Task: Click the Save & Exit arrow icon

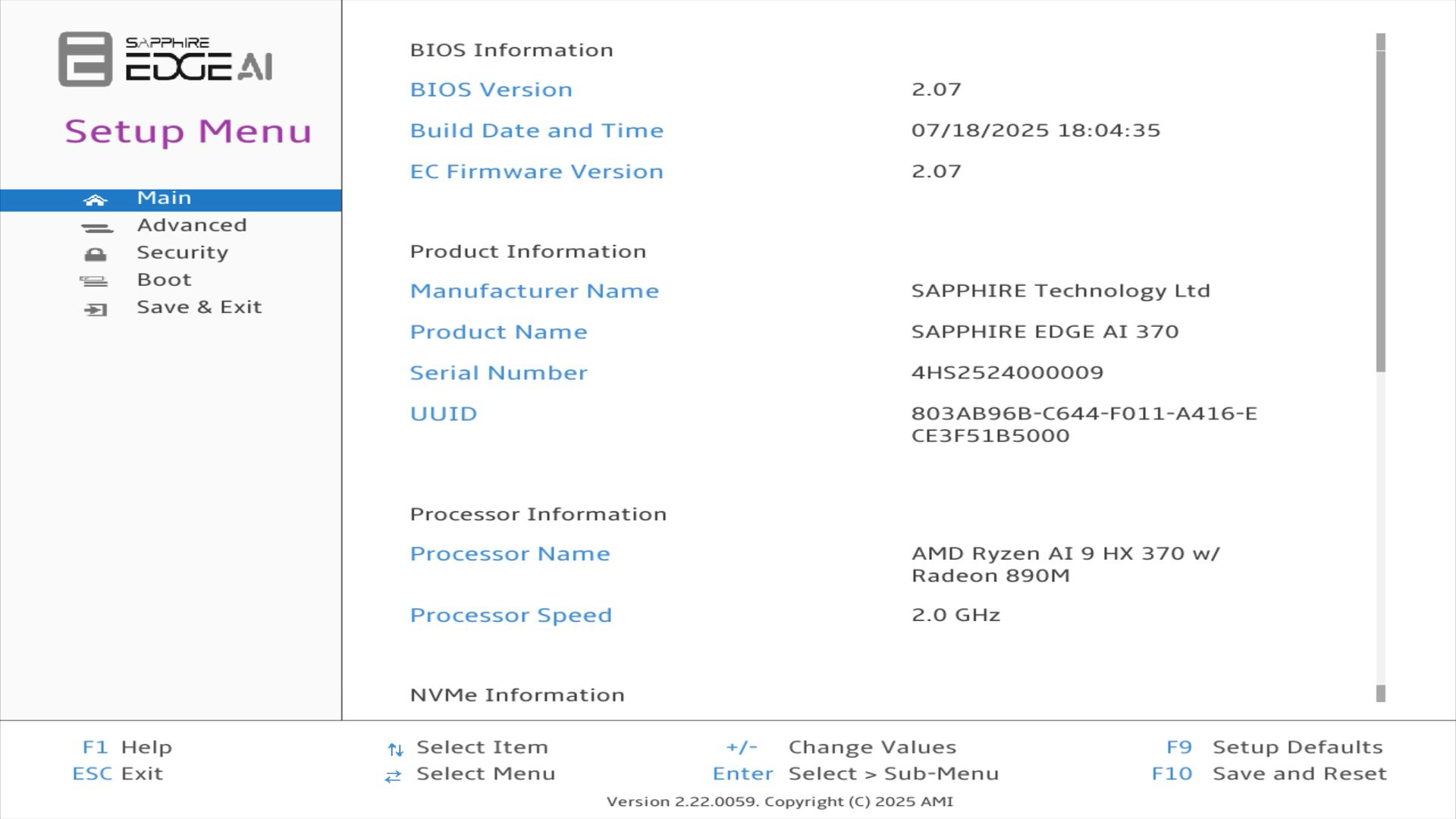Action: 96,309
